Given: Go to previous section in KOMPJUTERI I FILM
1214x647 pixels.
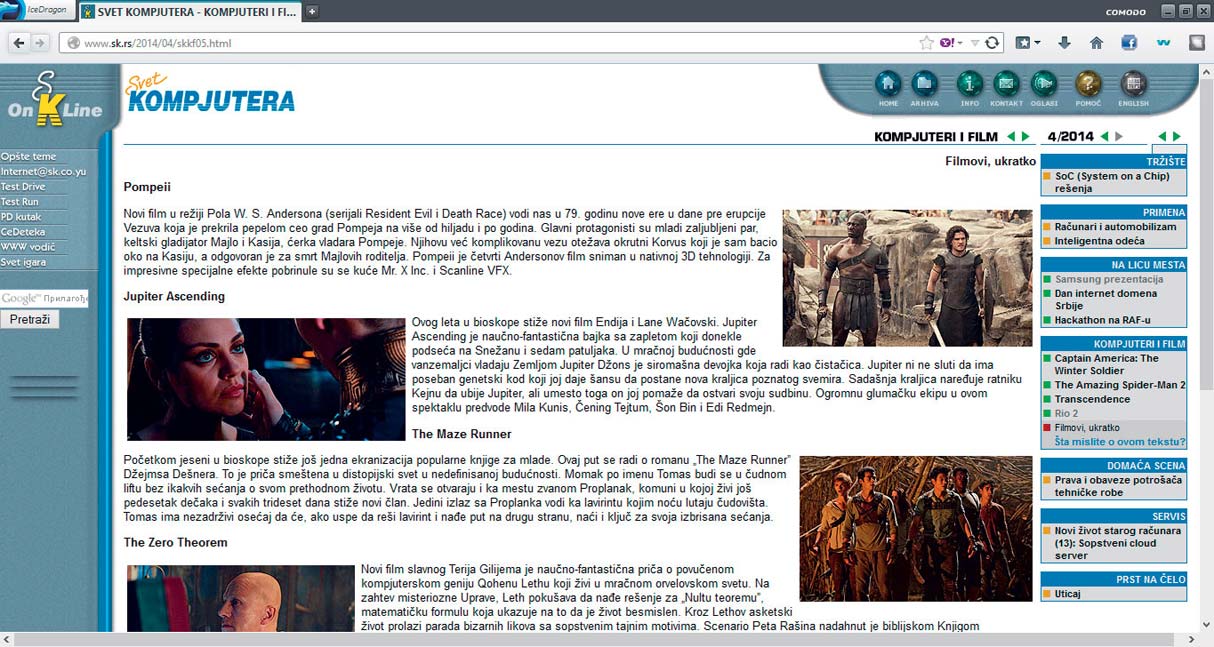Looking at the screenshot, I should [x=1011, y=136].
